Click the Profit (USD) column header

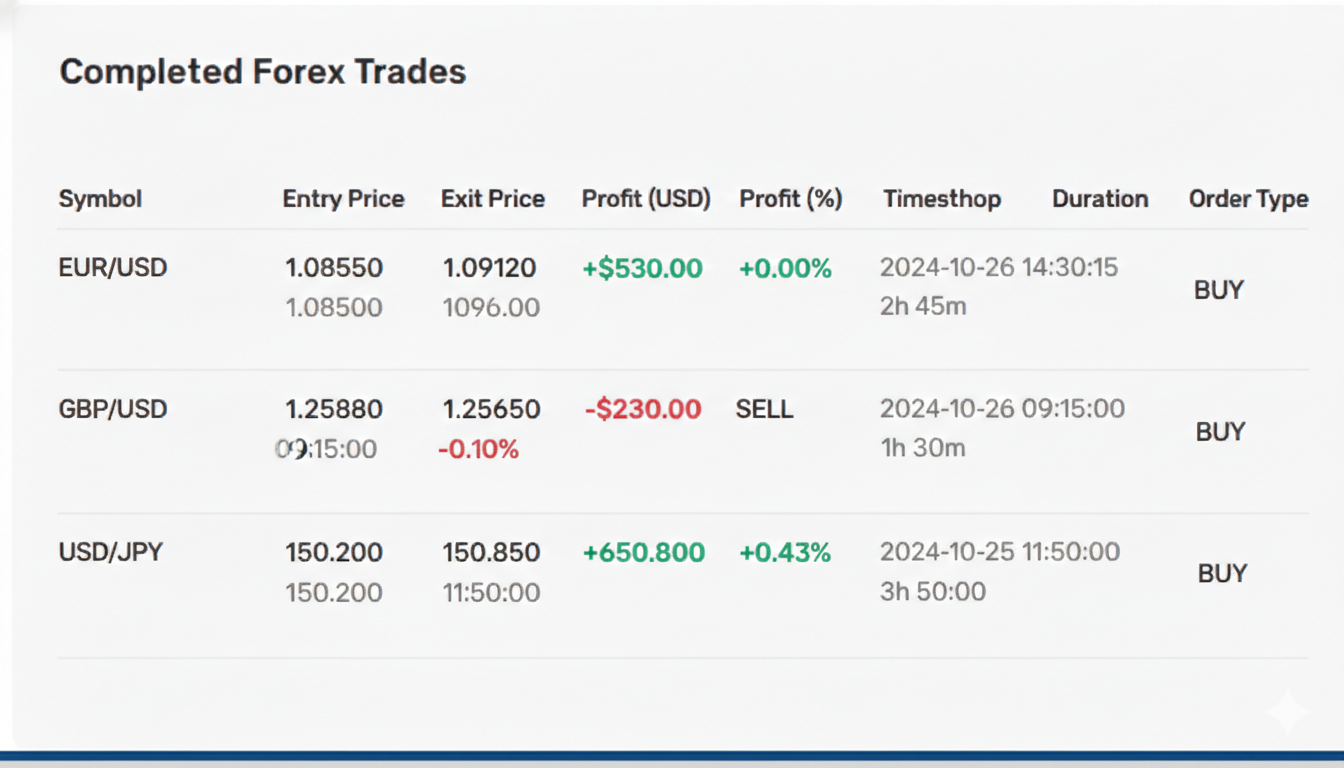click(x=646, y=199)
